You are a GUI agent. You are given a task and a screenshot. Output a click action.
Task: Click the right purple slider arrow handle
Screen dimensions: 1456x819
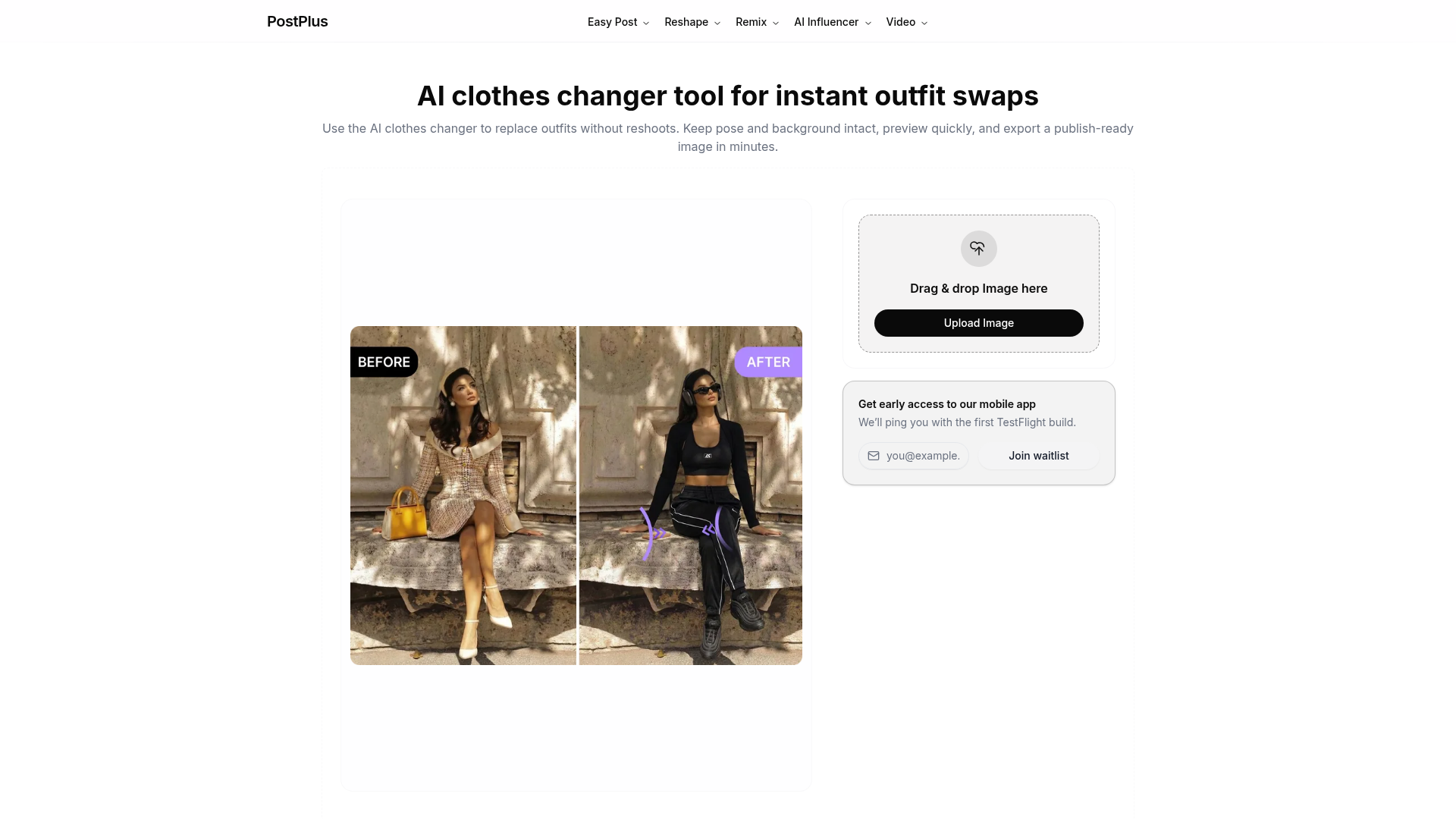click(717, 529)
